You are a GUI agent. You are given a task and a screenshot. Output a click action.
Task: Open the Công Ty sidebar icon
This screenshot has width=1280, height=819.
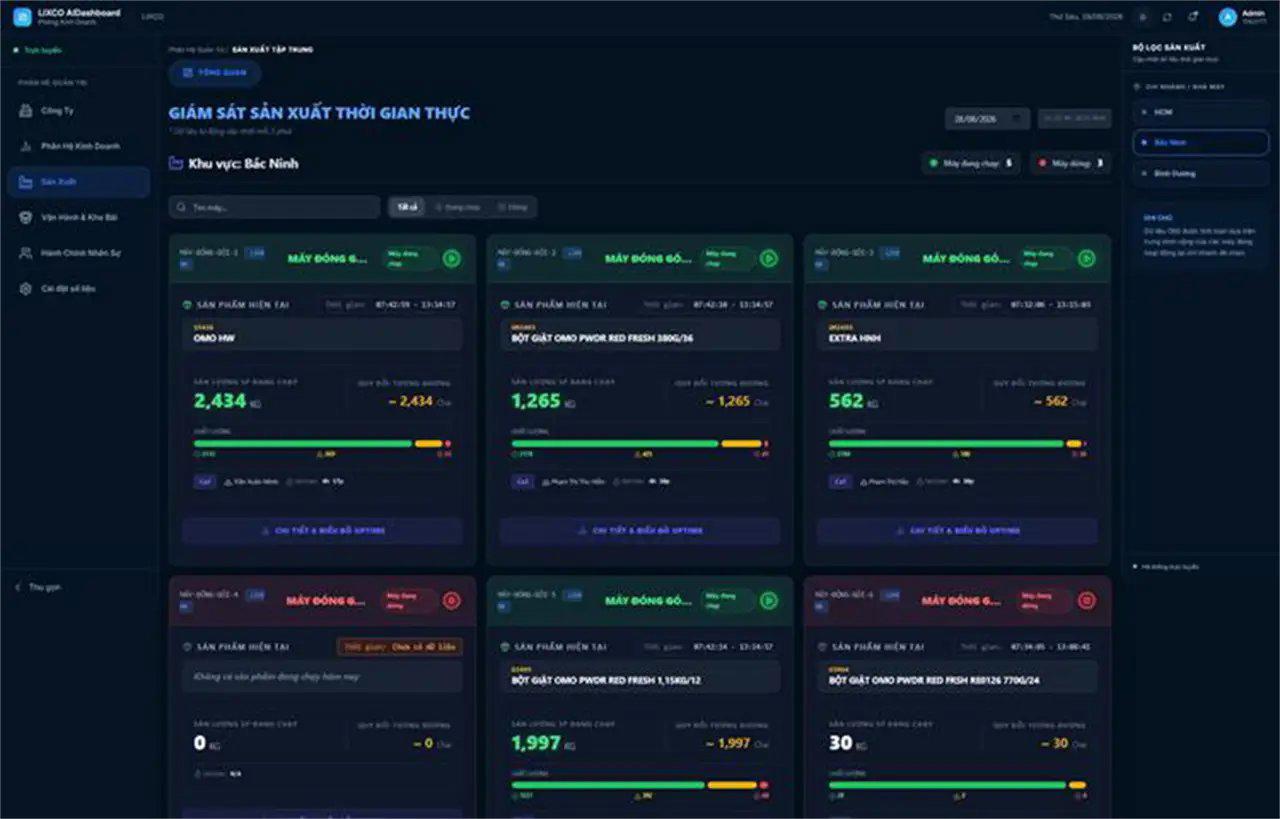(x=26, y=111)
